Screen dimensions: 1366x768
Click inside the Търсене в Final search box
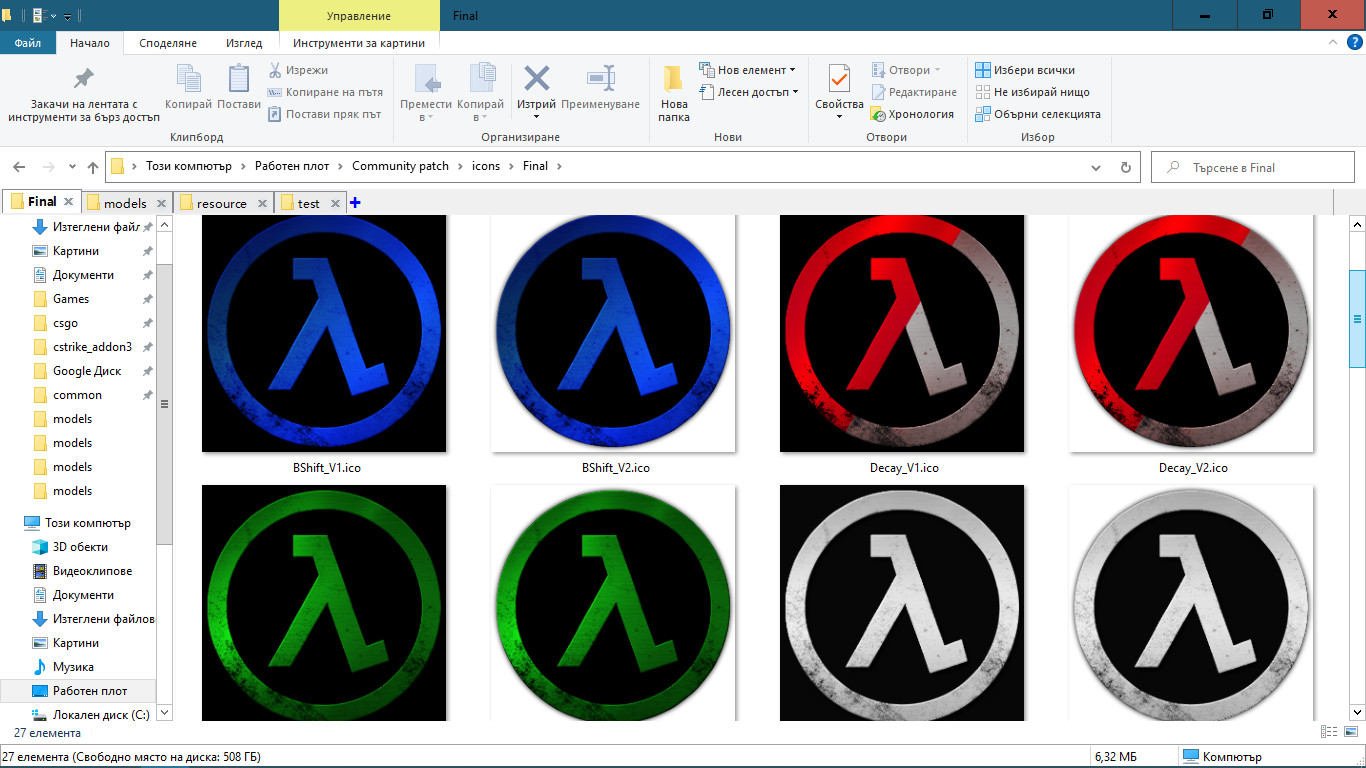(x=1253, y=166)
